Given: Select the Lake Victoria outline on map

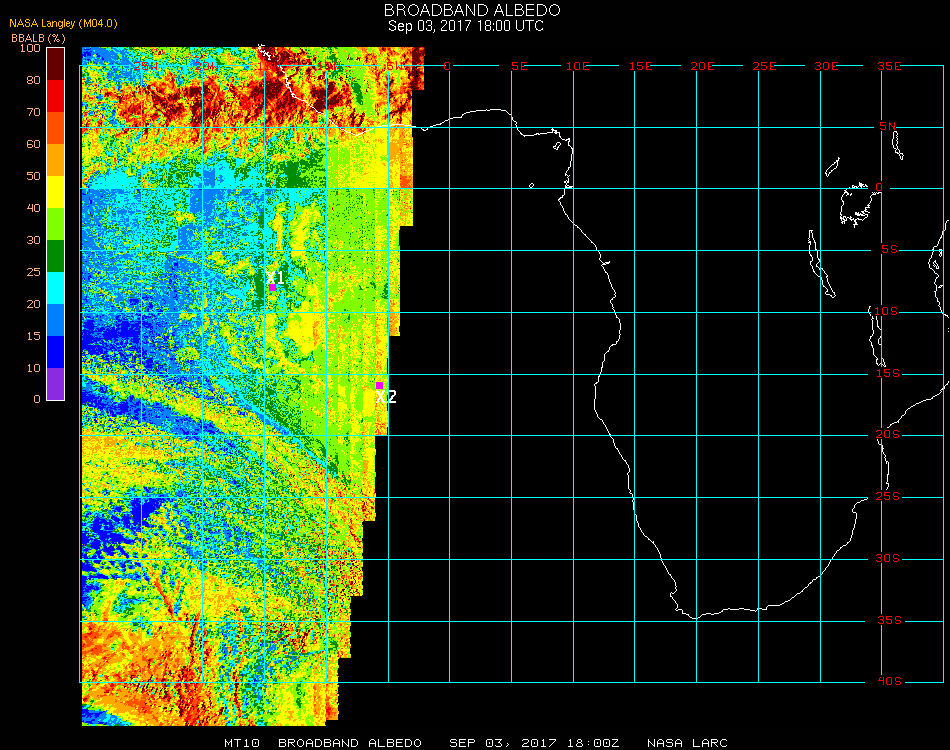Looking at the screenshot, I should pyautogui.click(x=856, y=203).
